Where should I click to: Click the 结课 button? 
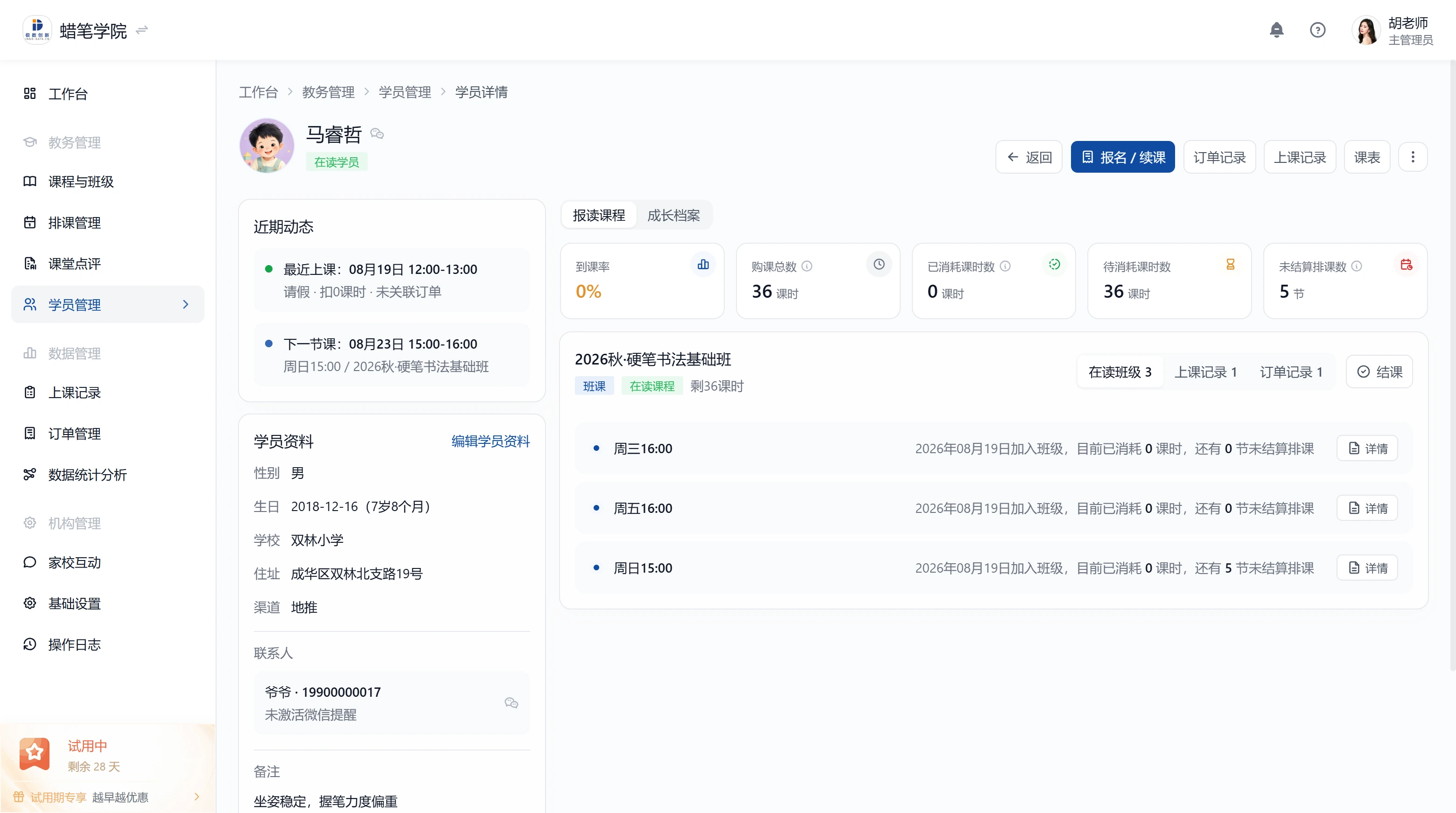(1379, 372)
